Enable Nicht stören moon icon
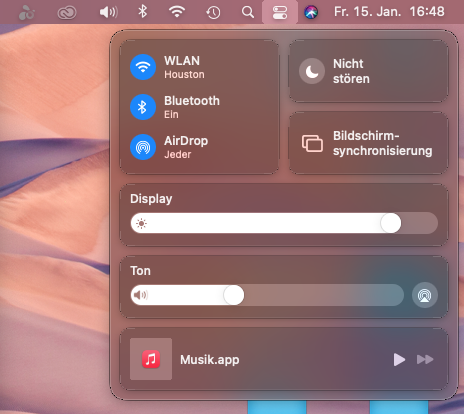The height and width of the screenshot is (414, 464). (x=312, y=71)
